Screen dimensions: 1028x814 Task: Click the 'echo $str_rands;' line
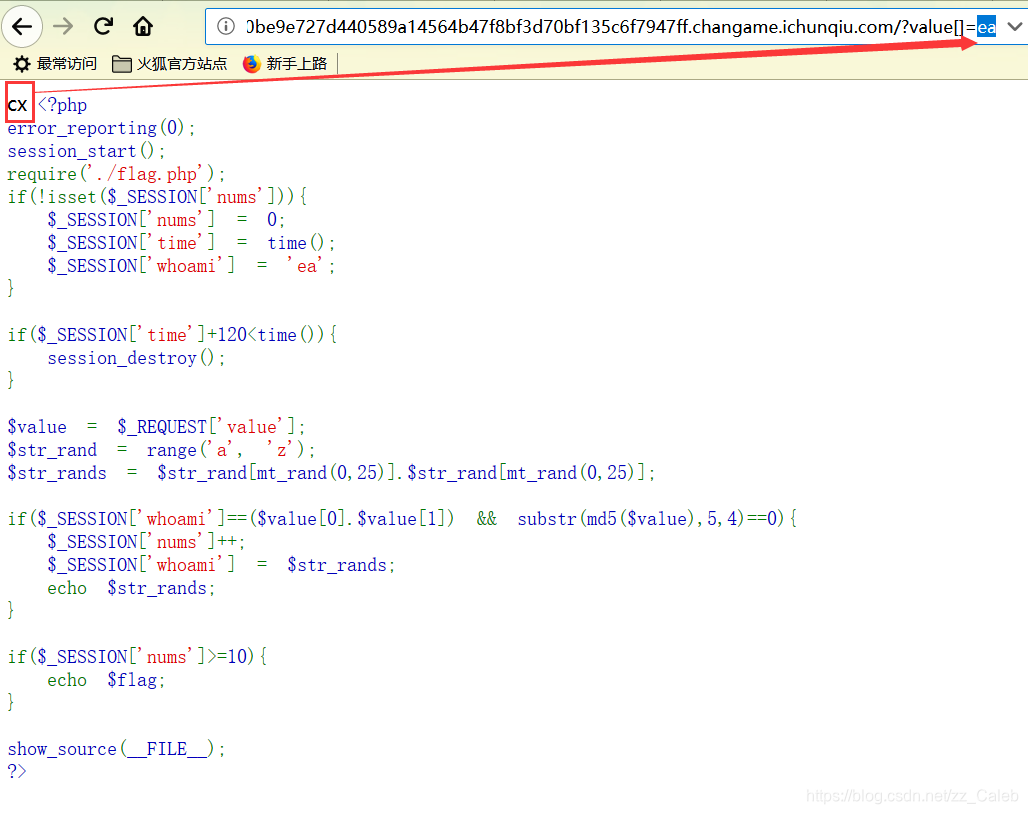click(x=131, y=588)
